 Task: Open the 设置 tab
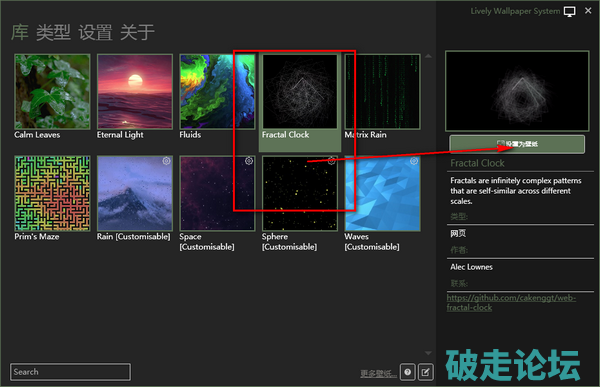pos(96,32)
